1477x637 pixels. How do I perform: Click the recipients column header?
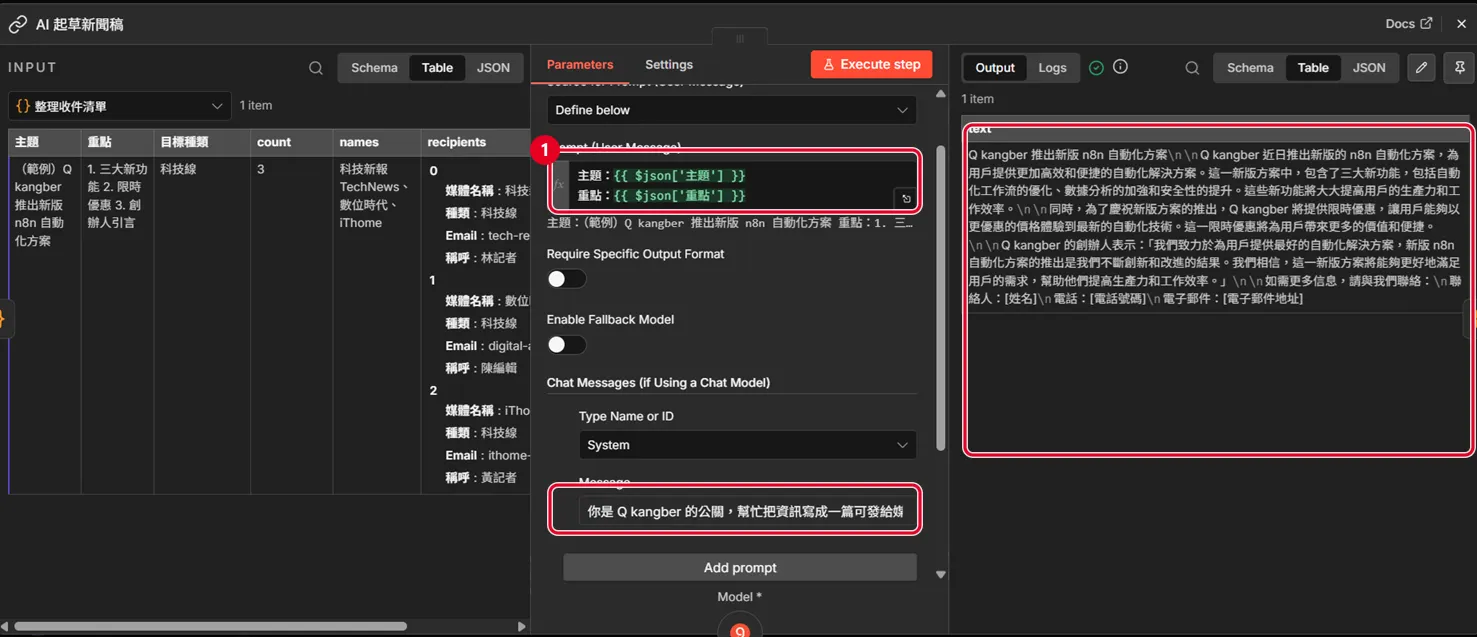[x=475, y=142]
